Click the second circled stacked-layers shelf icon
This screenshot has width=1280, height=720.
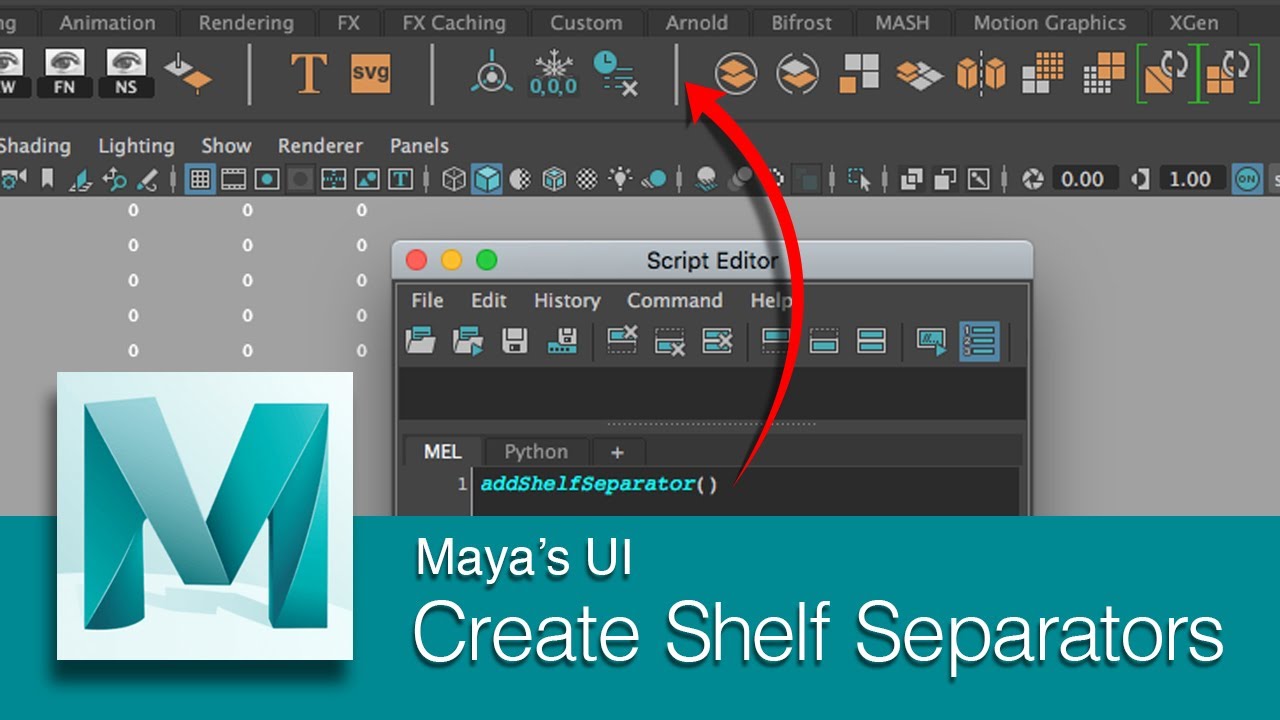(x=797, y=73)
